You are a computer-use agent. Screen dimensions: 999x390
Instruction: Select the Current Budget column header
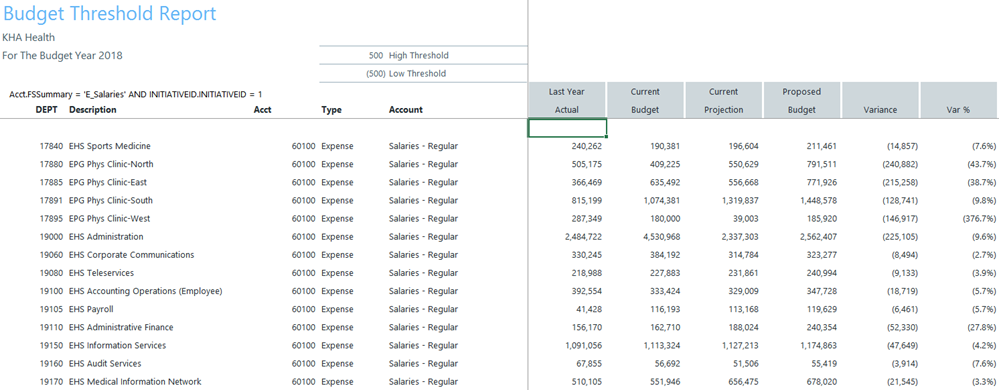(x=645, y=100)
